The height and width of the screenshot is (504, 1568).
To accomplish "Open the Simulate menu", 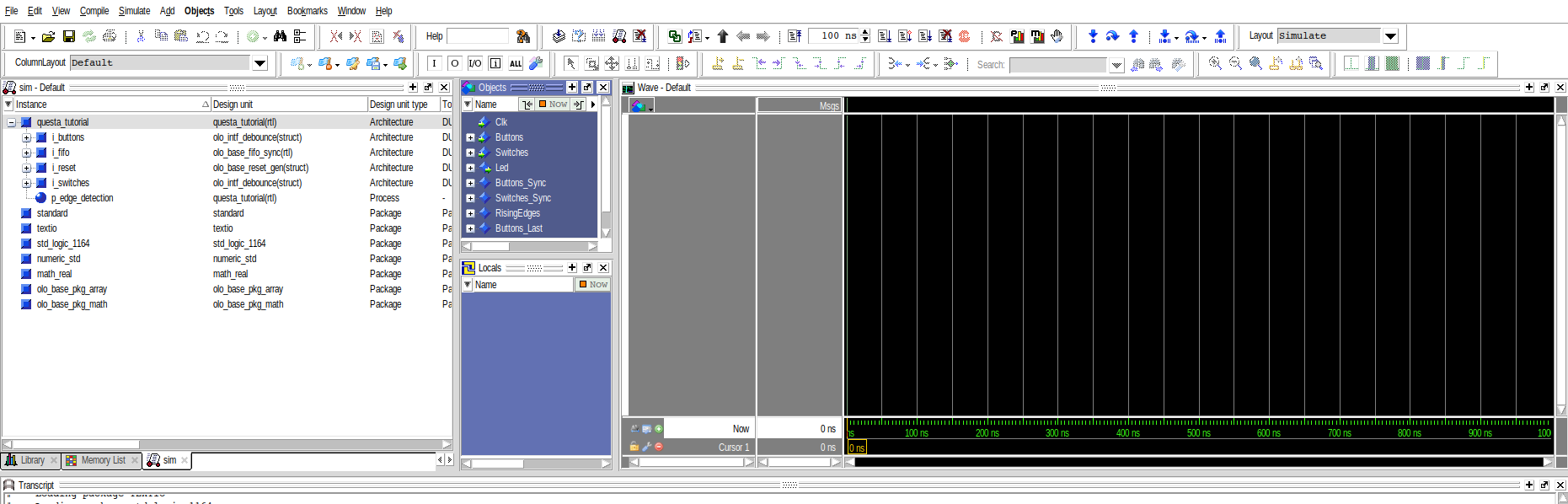I will point(134,11).
